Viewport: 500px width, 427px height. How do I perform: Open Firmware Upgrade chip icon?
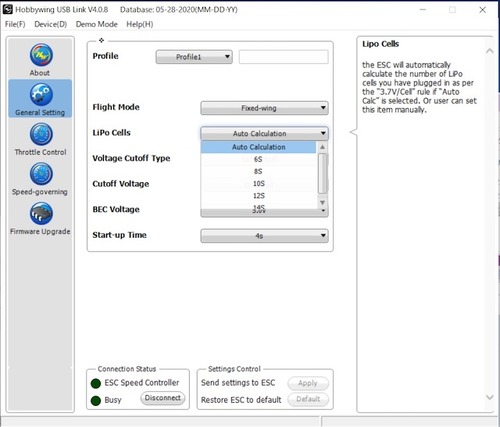[41, 213]
